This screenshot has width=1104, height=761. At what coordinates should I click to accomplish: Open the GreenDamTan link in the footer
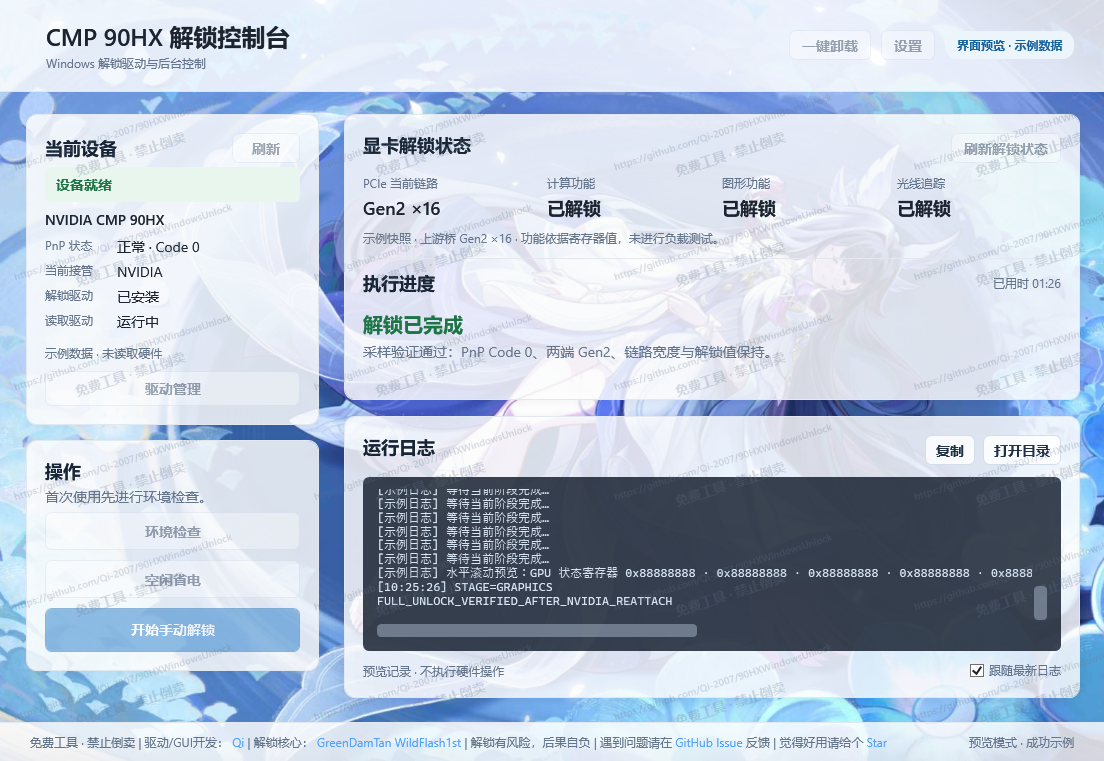tap(353, 743)
